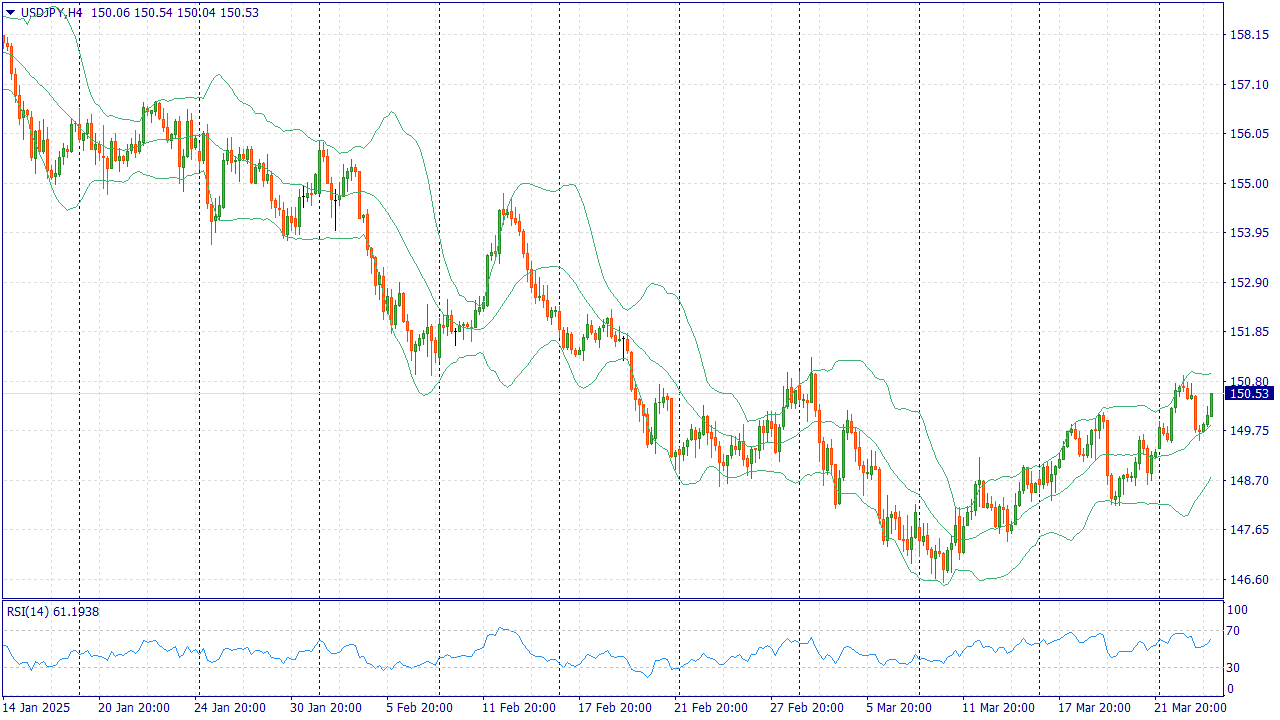Click the triangle arrow beside USDJPY,H4 title
Viewport: 1280px width, 720px height.
(x=11, y=12)
